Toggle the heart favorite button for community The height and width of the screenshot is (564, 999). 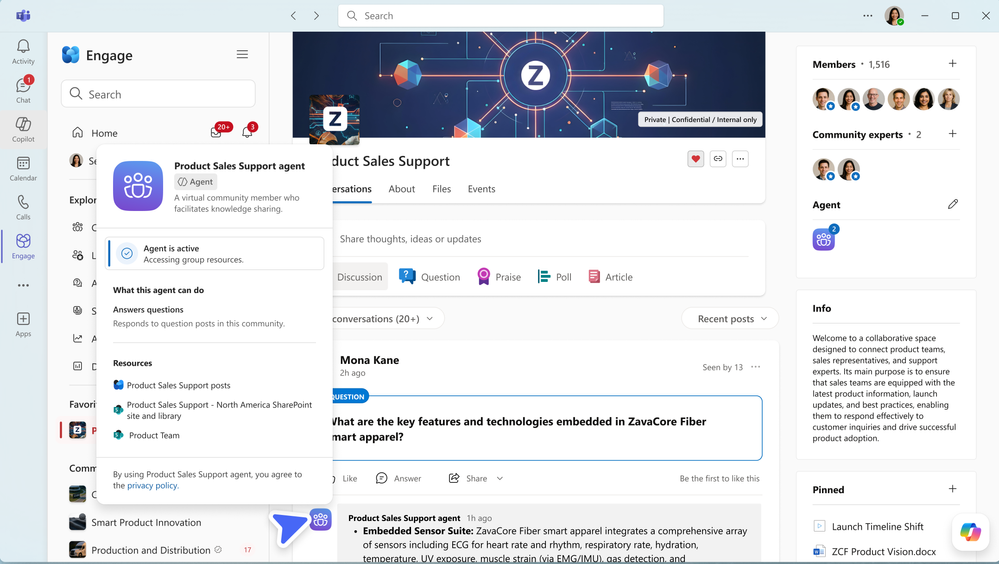coord(695,159)
